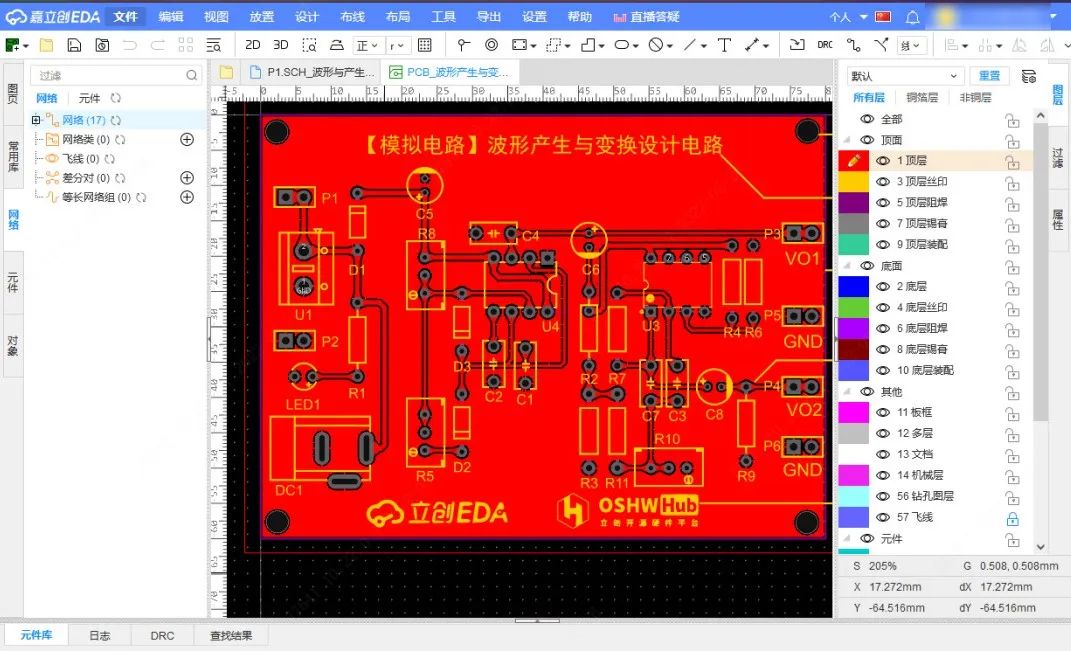This screenshot has width=1071, height=651.
Task: Select the via placement tool
Action: pyautogui.click(x=491, y=45)
